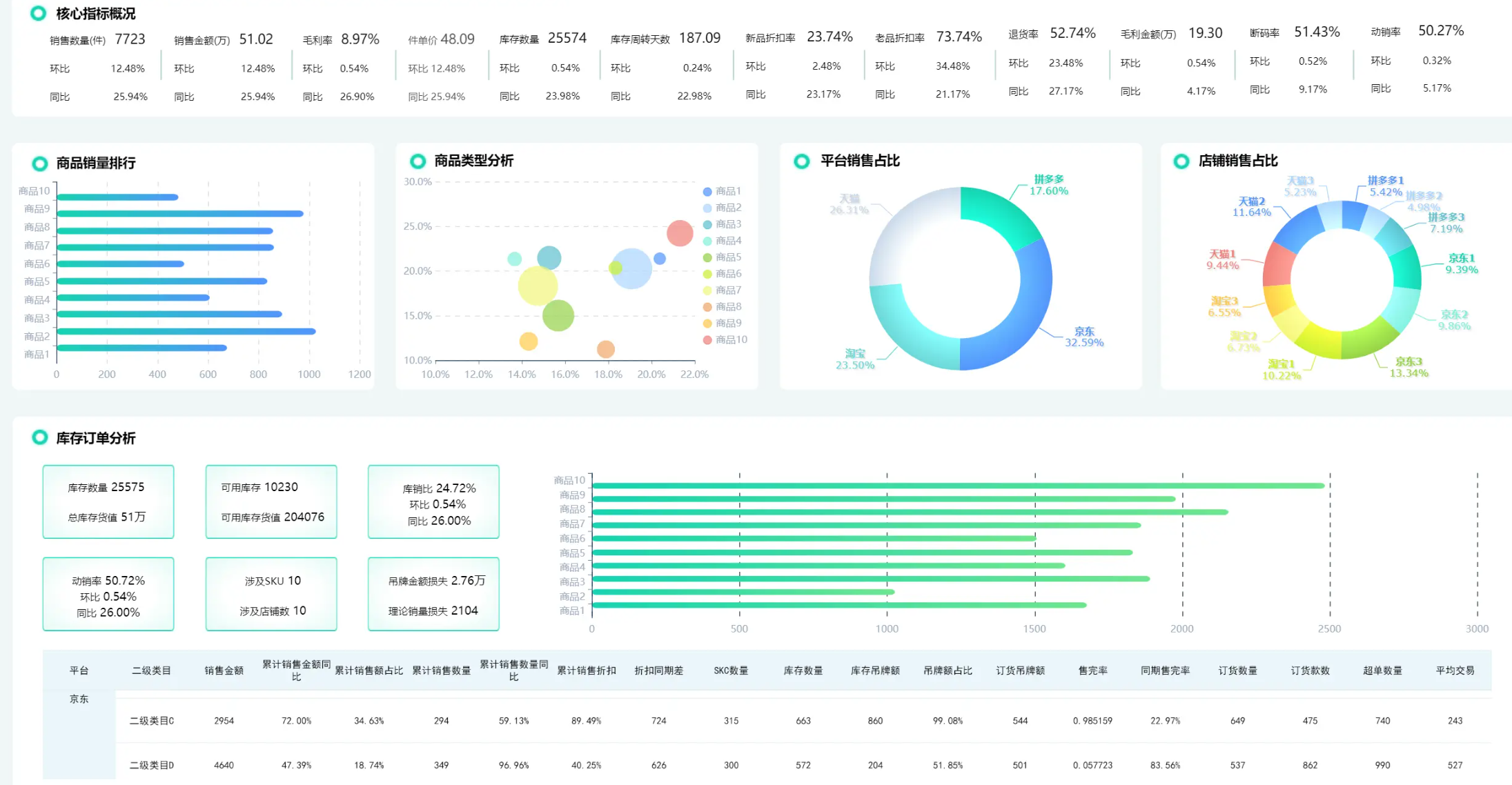
Task: Click the 售完率 column header
Action: point(1092,670)
